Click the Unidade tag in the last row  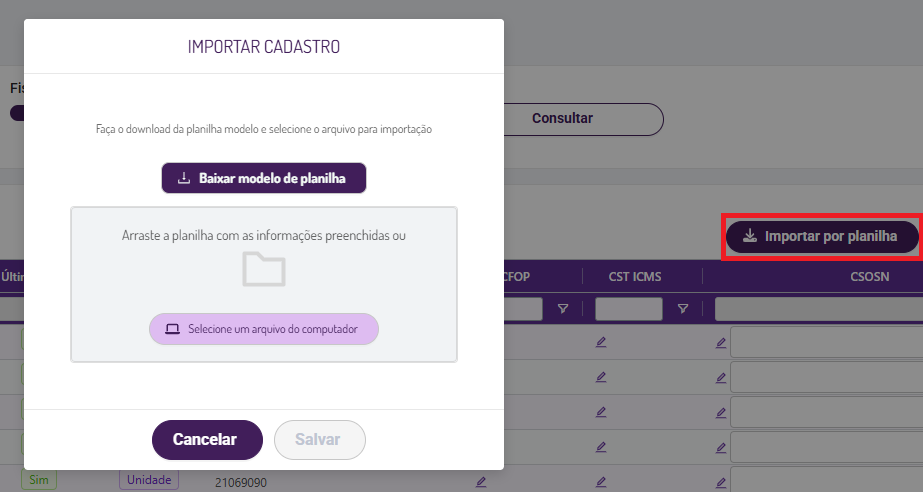149,480
